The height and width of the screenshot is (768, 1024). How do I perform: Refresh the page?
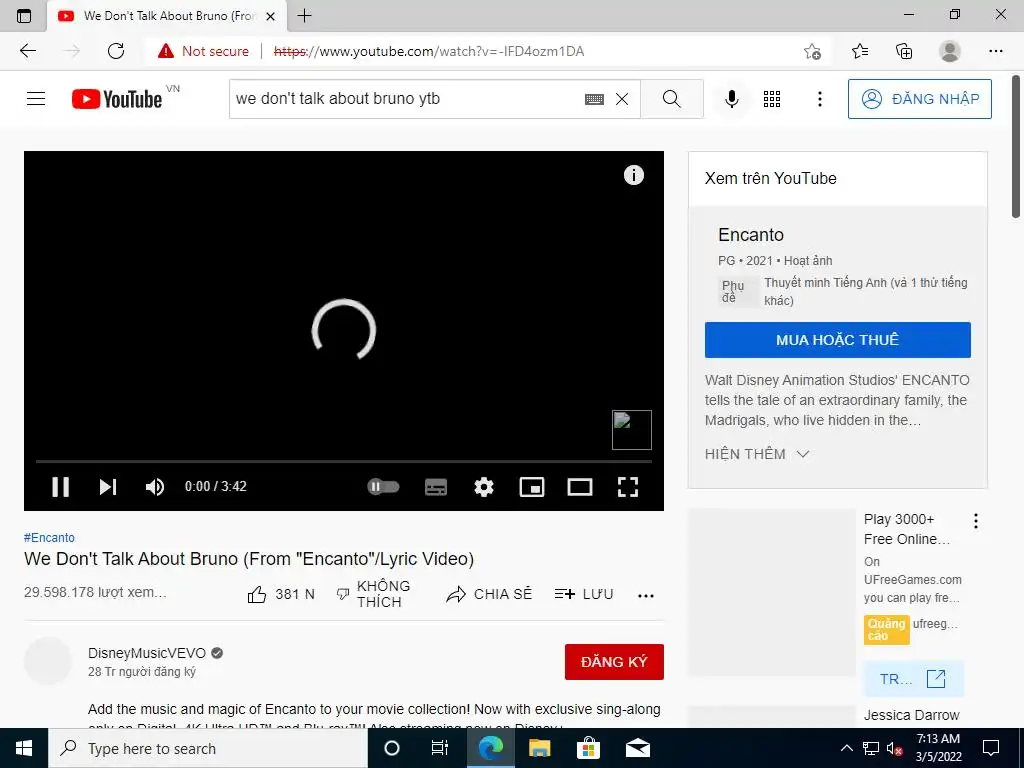(x=116, y=51)
